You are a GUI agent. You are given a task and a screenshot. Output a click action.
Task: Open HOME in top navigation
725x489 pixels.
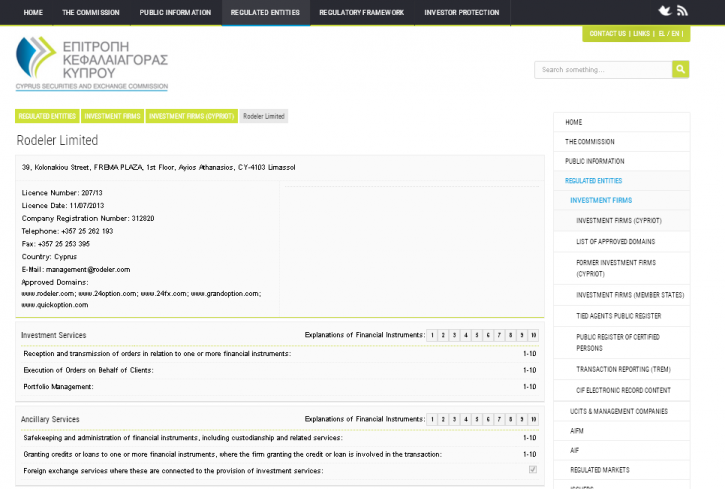(x=33, y=12)
